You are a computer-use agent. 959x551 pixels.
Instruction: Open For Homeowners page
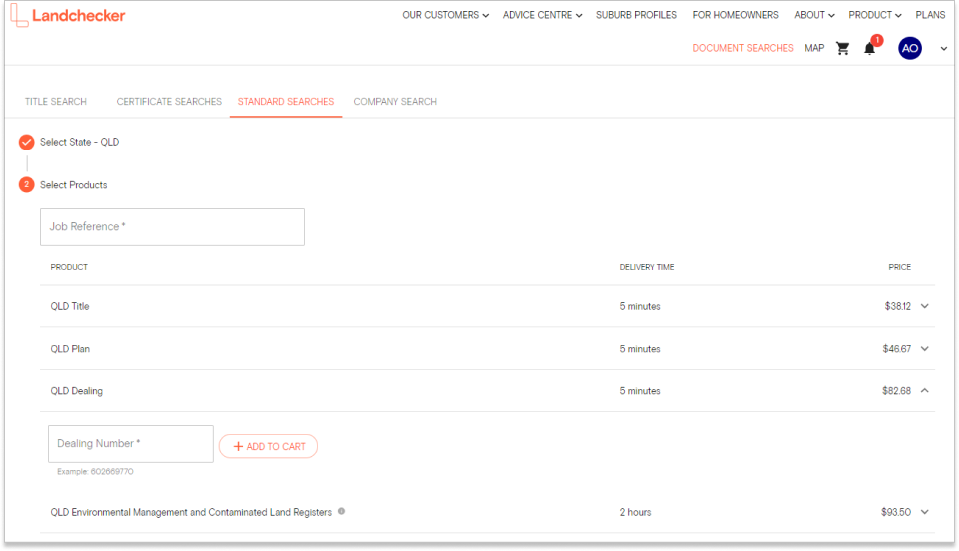pos(735,15)
